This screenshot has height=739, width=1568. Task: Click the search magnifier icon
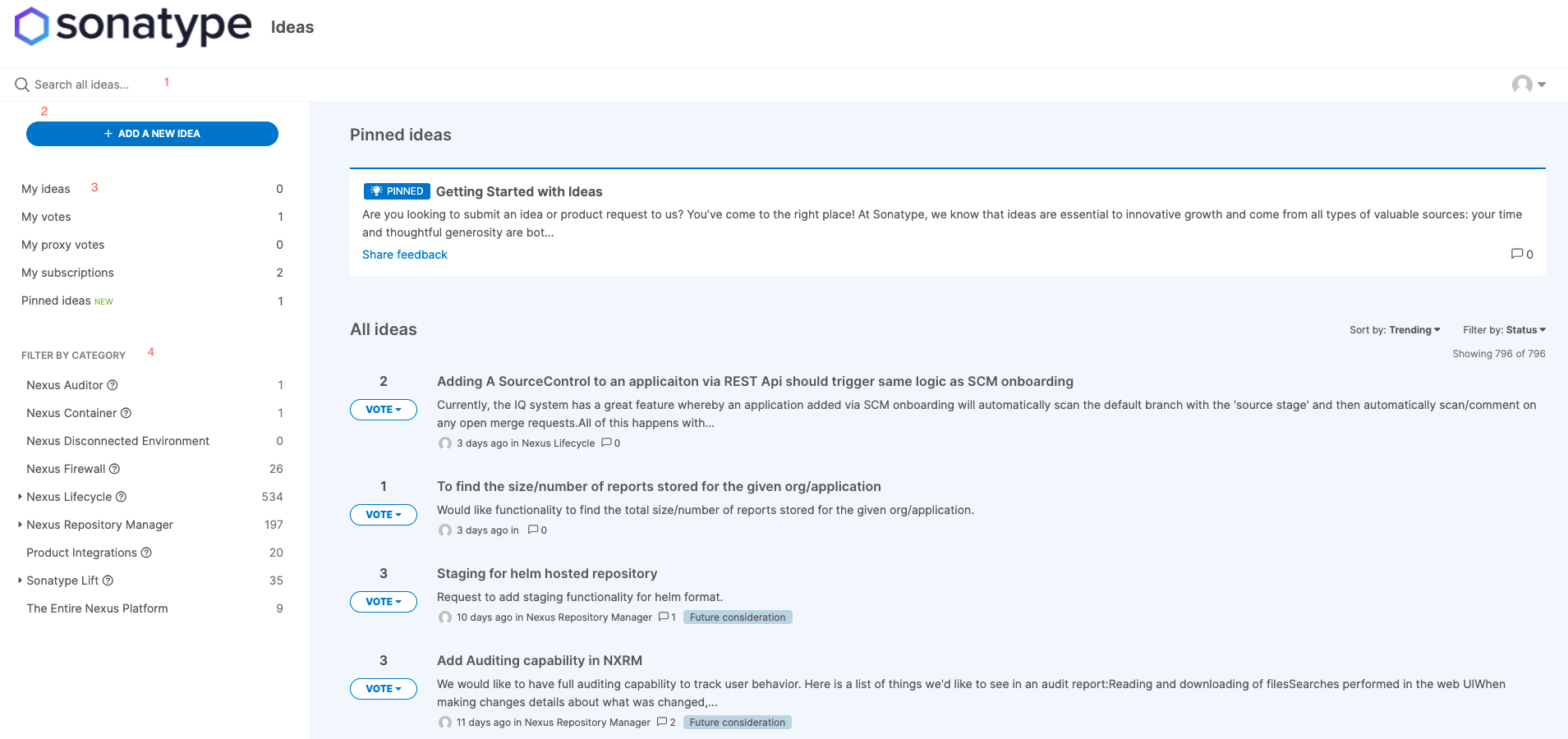click(x=21, y=85)
